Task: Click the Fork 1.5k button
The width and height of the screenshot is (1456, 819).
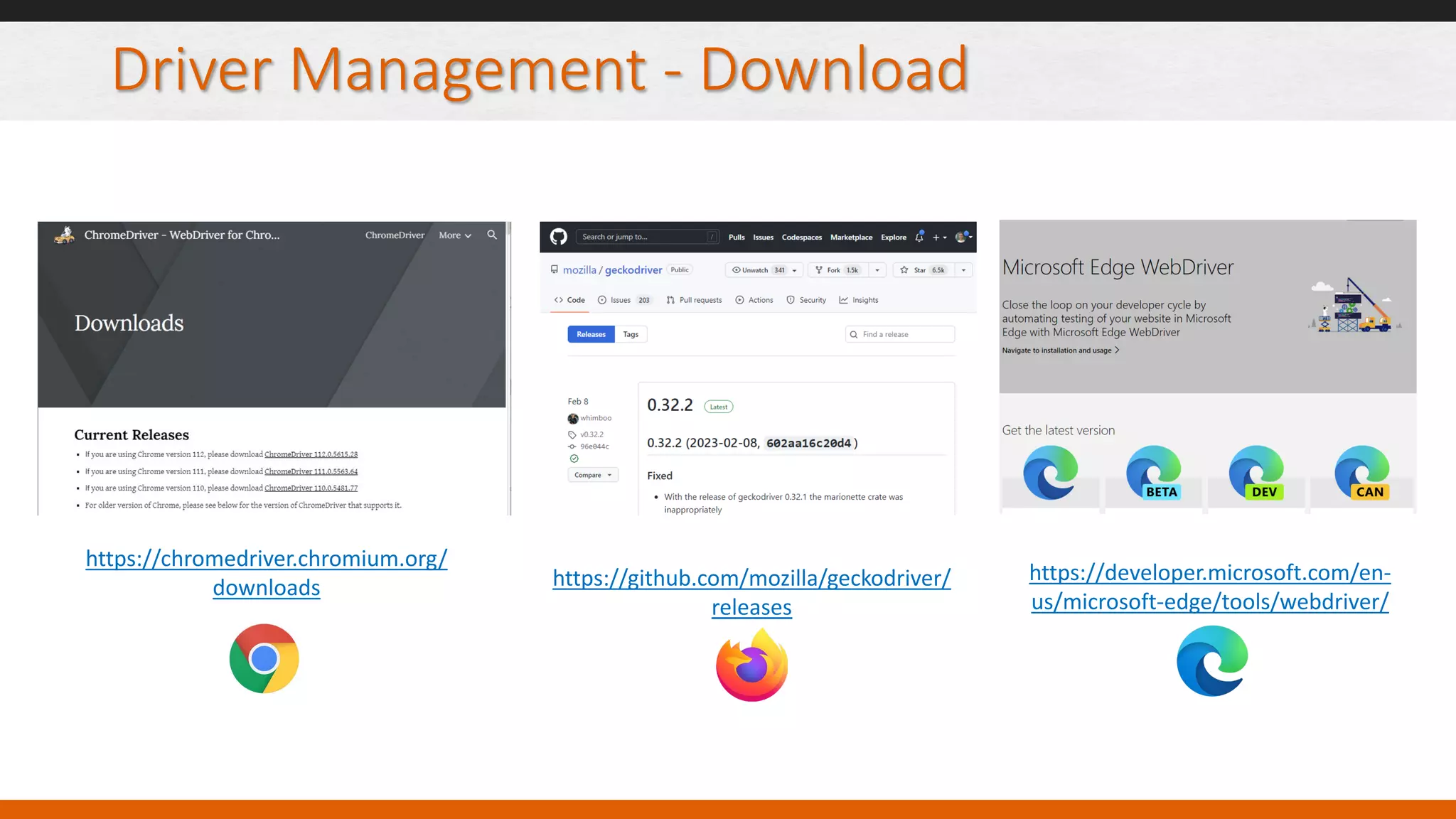Action: pyautogui.click(x=839, y=270)
